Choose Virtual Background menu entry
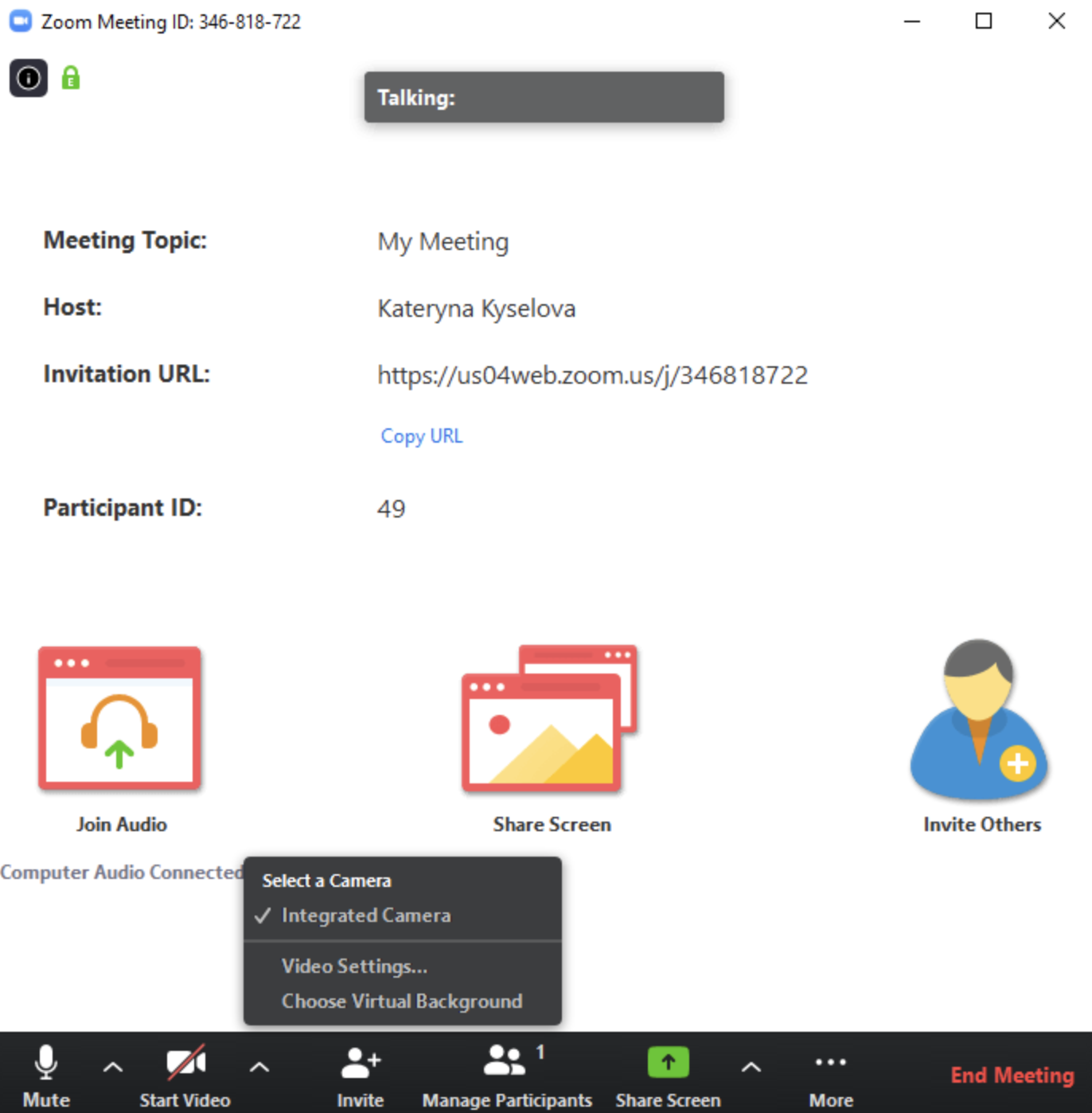 click(403, 1002)
